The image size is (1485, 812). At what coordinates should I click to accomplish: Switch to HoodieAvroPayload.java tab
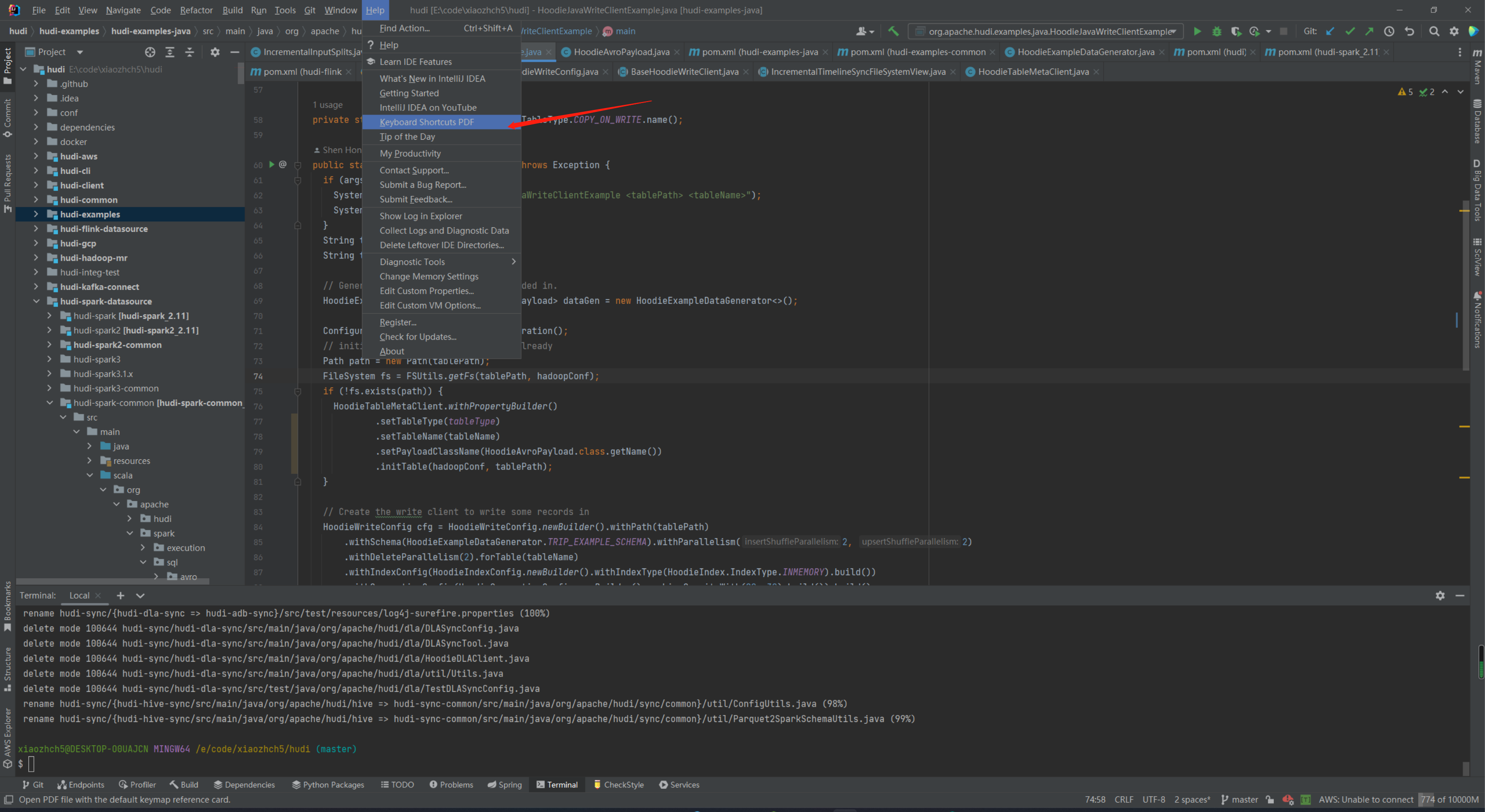[x=620, y=52]
